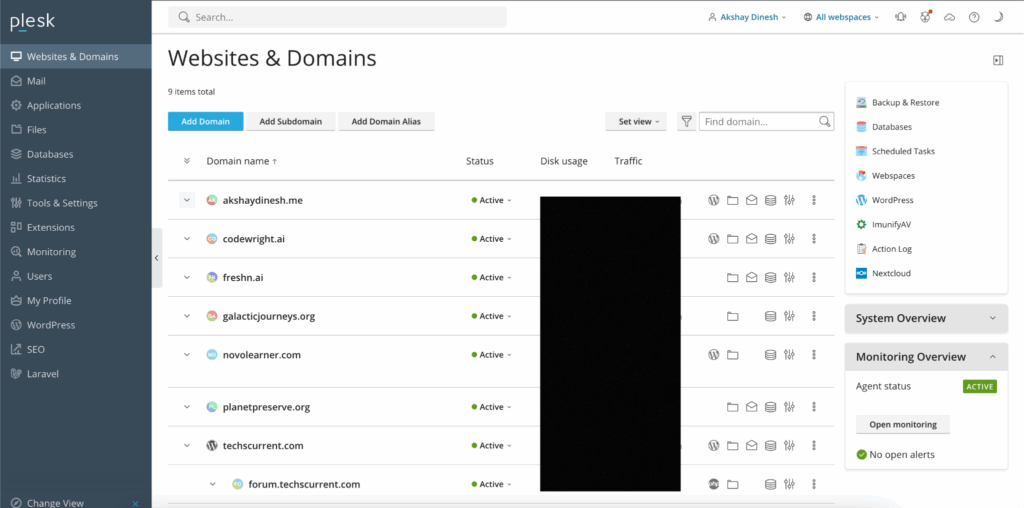
Task: Collapse the Monitoring Overview panel
Action: click(x=926, y=357)
